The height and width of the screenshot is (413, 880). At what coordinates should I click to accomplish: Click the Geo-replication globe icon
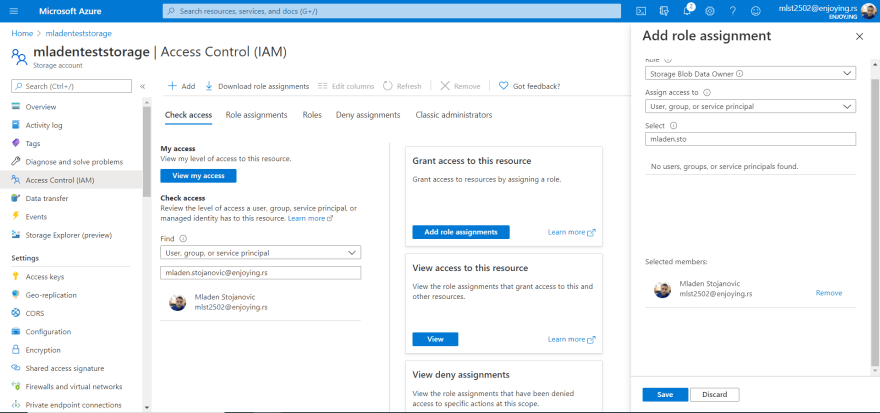[x=16, y=295]
